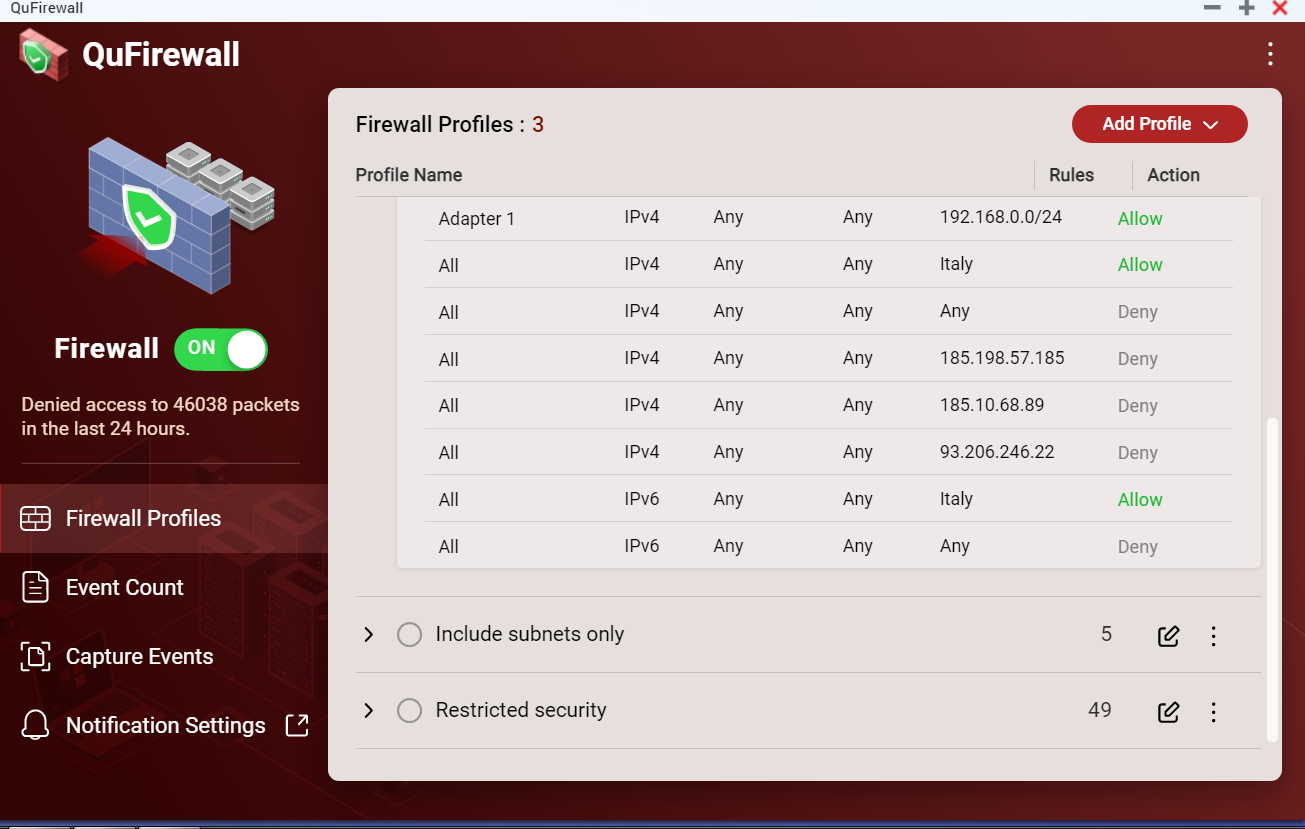Click the Capture Events sidebar icon
Screen dimensions: 1305x829
click(x=36, y=657)
